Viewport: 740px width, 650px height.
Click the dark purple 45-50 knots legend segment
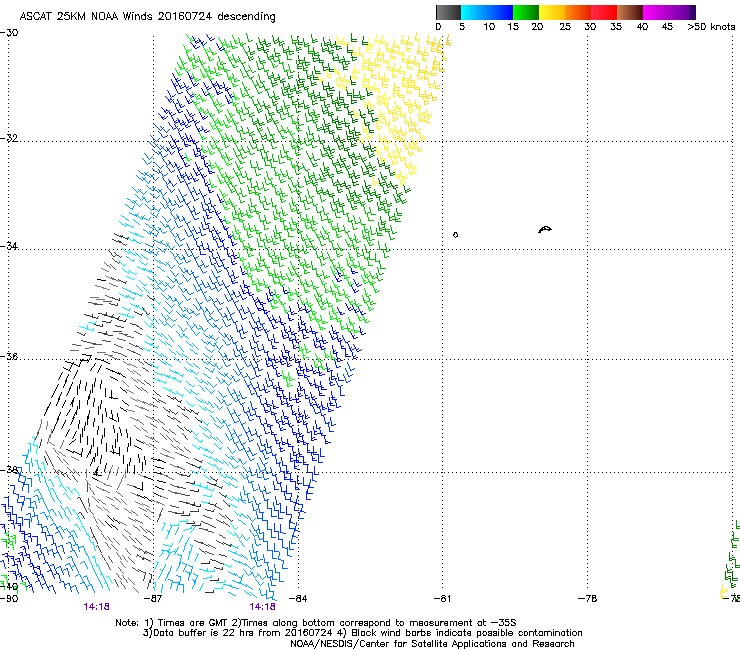pyautogui.click(x=682, y=12)
